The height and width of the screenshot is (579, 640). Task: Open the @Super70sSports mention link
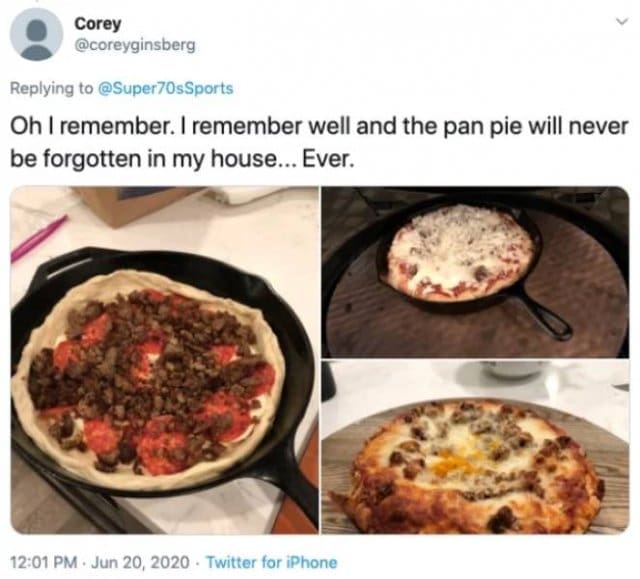[165, 88]
